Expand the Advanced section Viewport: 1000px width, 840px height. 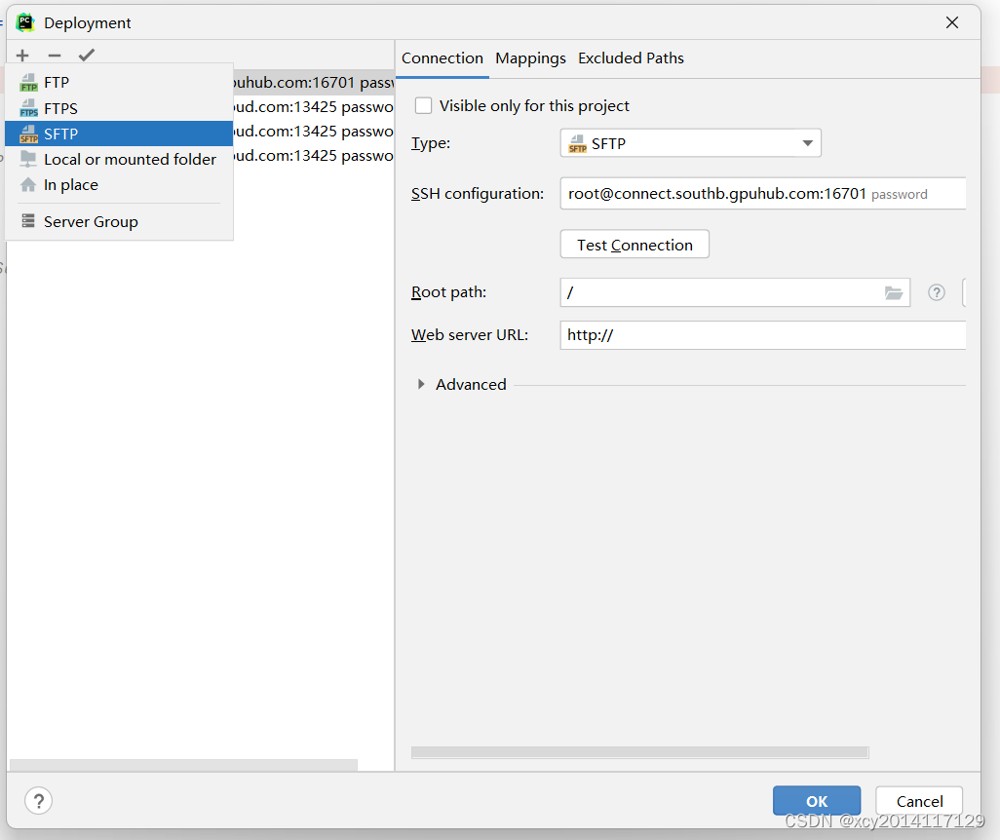pyautogui.click(x=421, y=384)
